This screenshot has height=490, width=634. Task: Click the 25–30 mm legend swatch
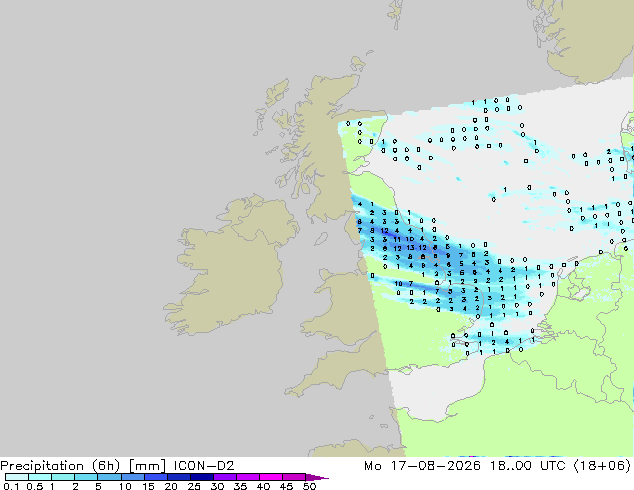[201, 477]
